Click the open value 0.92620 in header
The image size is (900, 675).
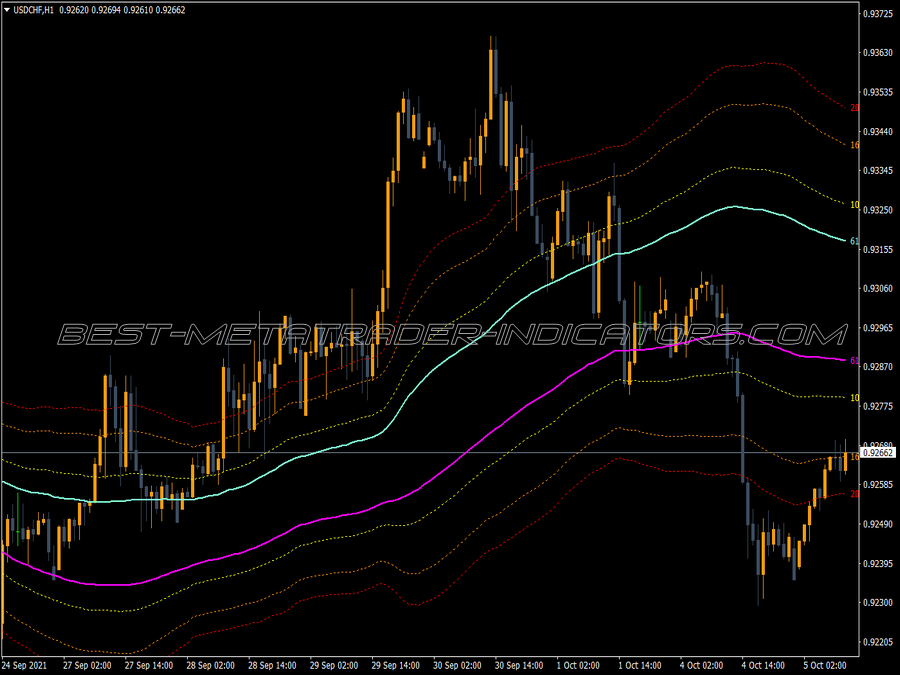73,10
